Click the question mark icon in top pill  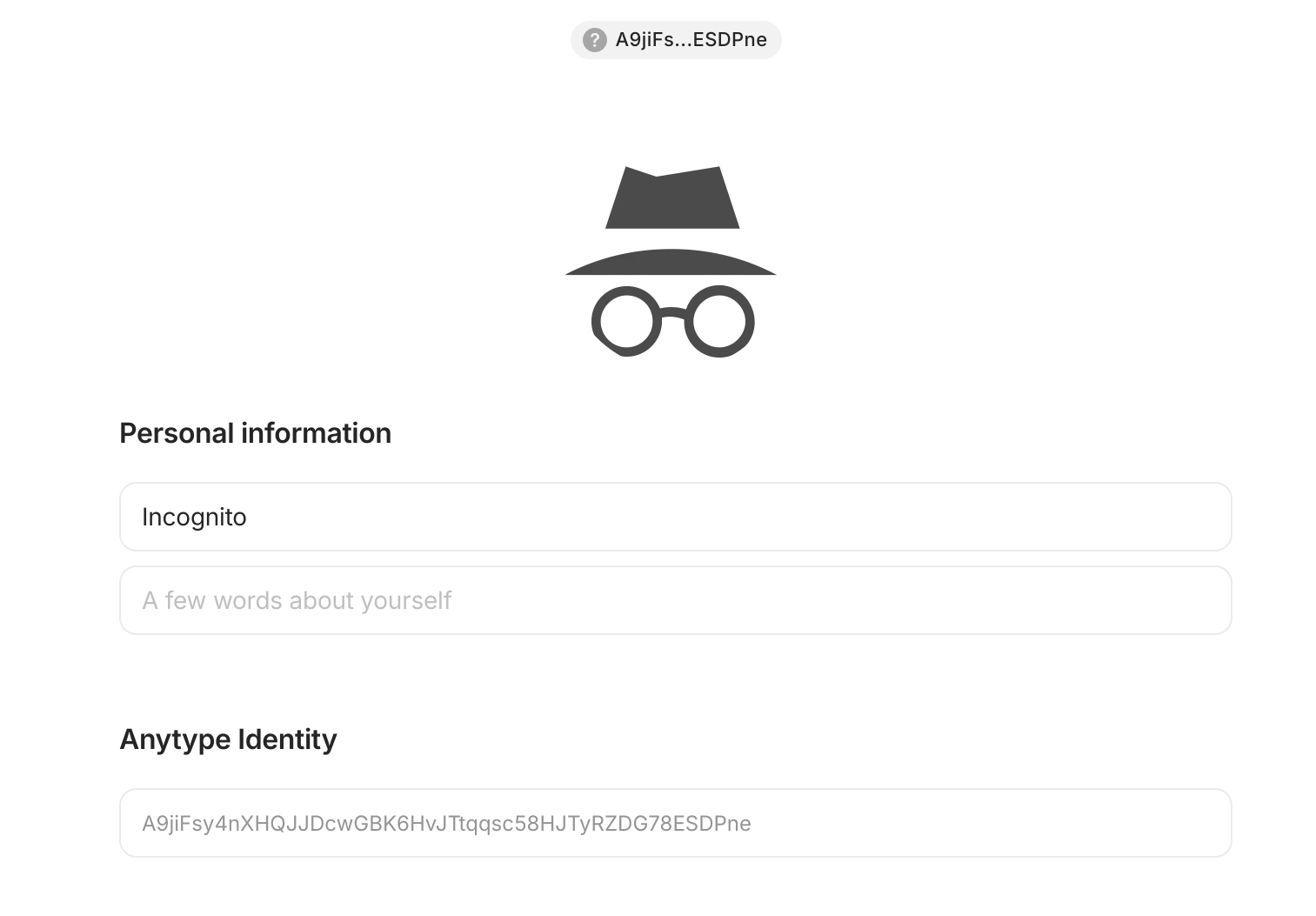click(x=594, y=40)
